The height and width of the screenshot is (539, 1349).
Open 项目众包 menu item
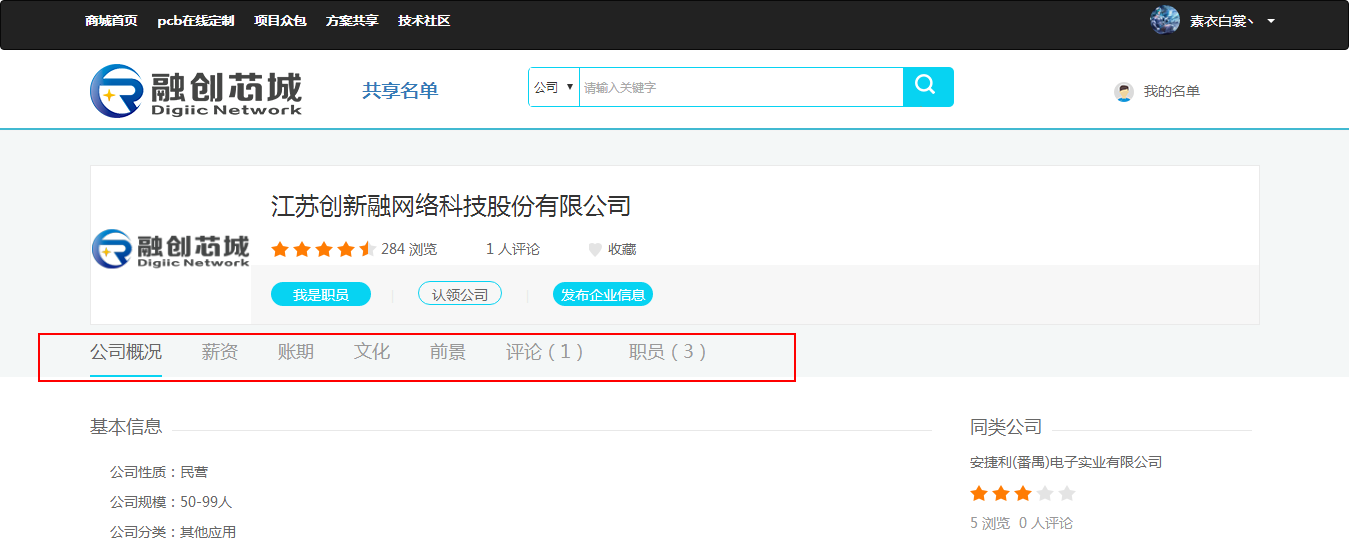(x=280, y=21)
